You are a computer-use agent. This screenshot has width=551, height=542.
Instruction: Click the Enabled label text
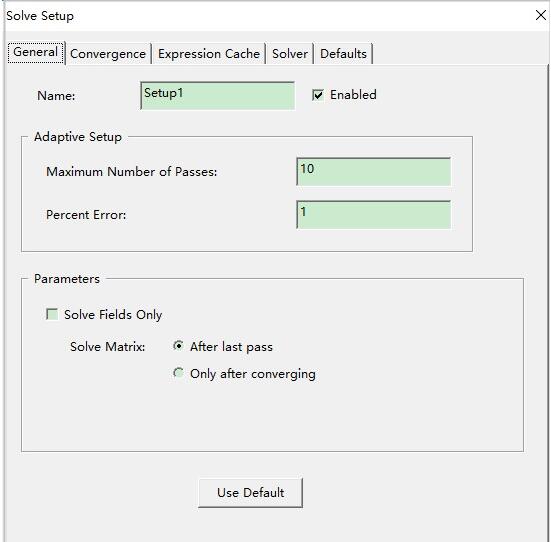click(x=353, y=95)
